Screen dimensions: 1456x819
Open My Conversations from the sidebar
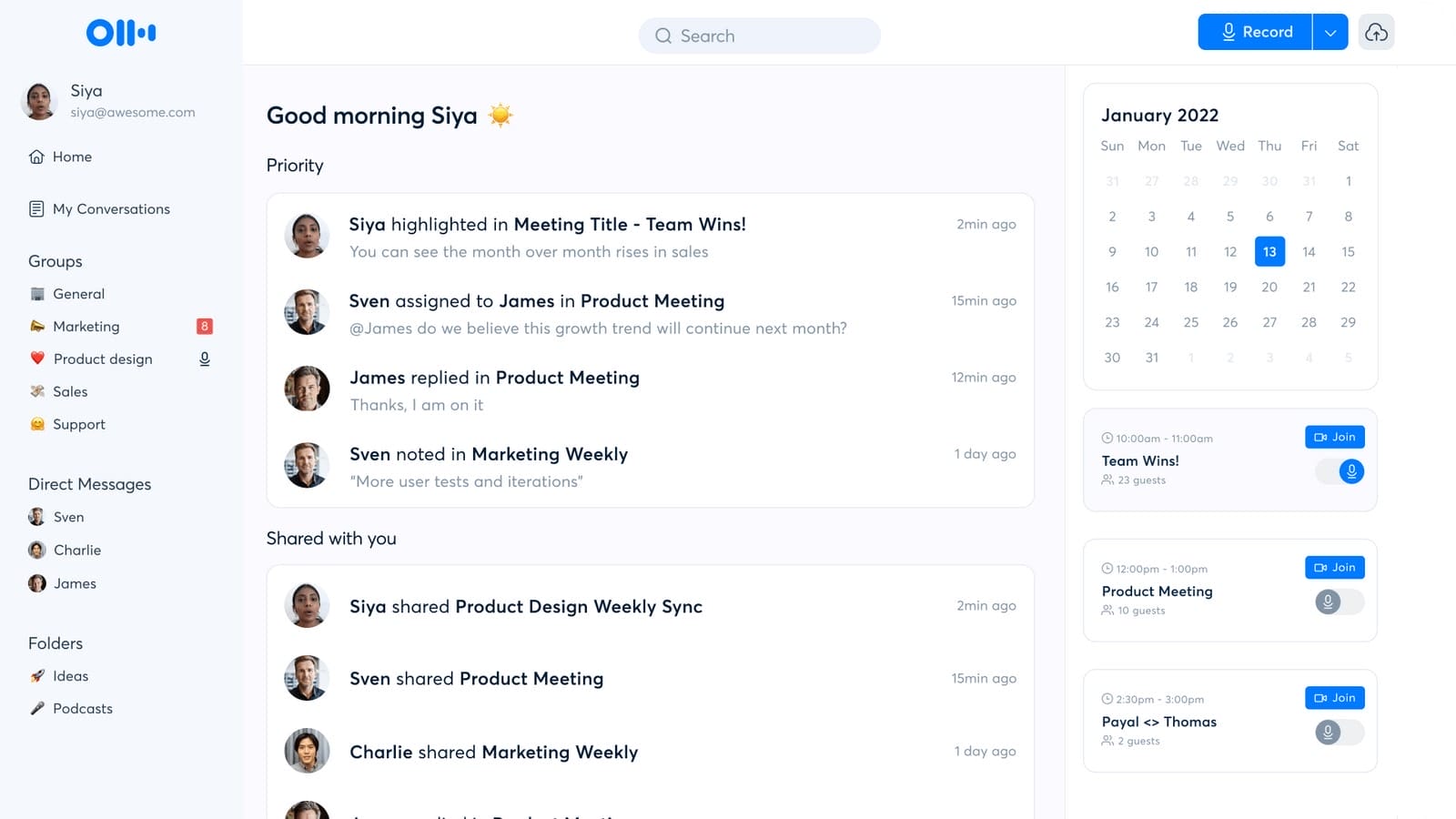point(111,208)
